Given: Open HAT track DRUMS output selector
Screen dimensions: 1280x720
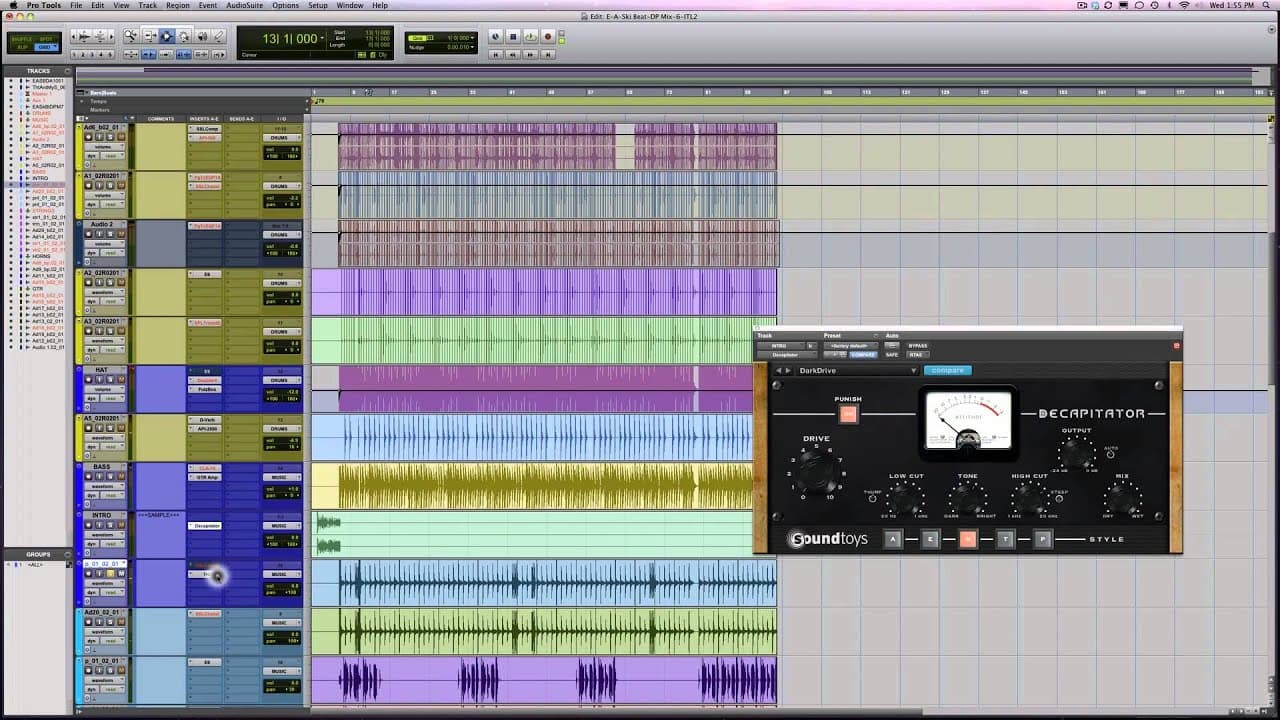Looking at the screenshot, I should 281,380.
